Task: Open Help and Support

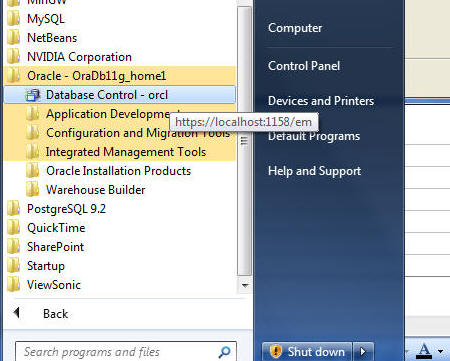Action: pyautogui.click(x=314, y=171)
